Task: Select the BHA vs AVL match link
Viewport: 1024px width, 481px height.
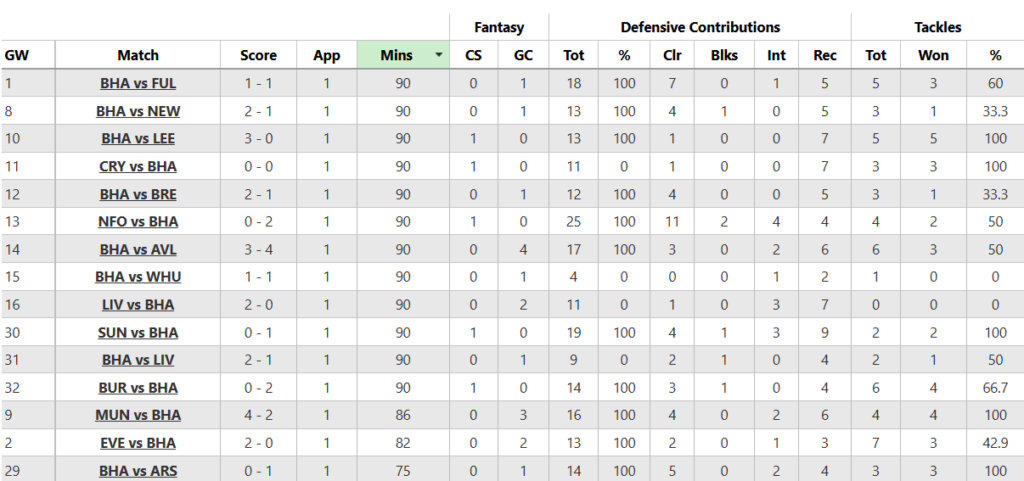Action: point(138,249)
